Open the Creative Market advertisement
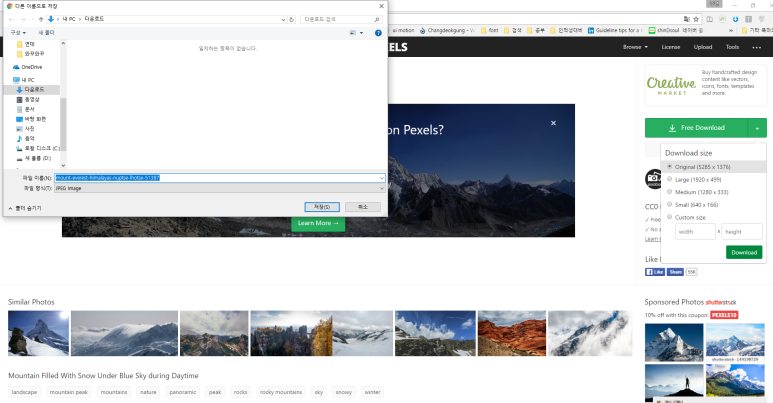773x403 pixels. 705,85
